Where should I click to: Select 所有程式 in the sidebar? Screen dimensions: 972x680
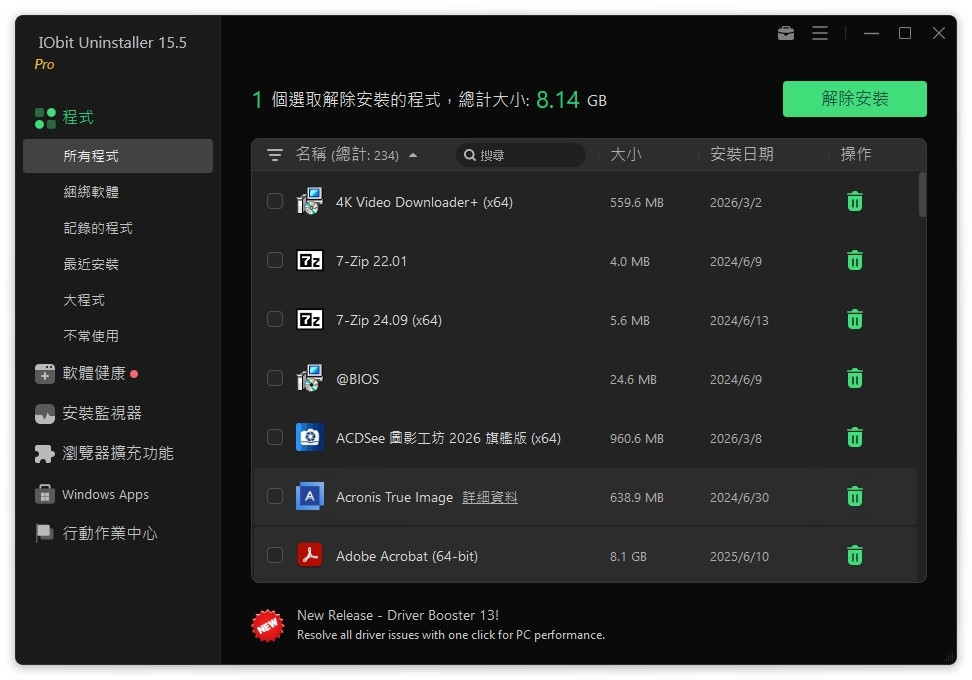click(118, 156)
